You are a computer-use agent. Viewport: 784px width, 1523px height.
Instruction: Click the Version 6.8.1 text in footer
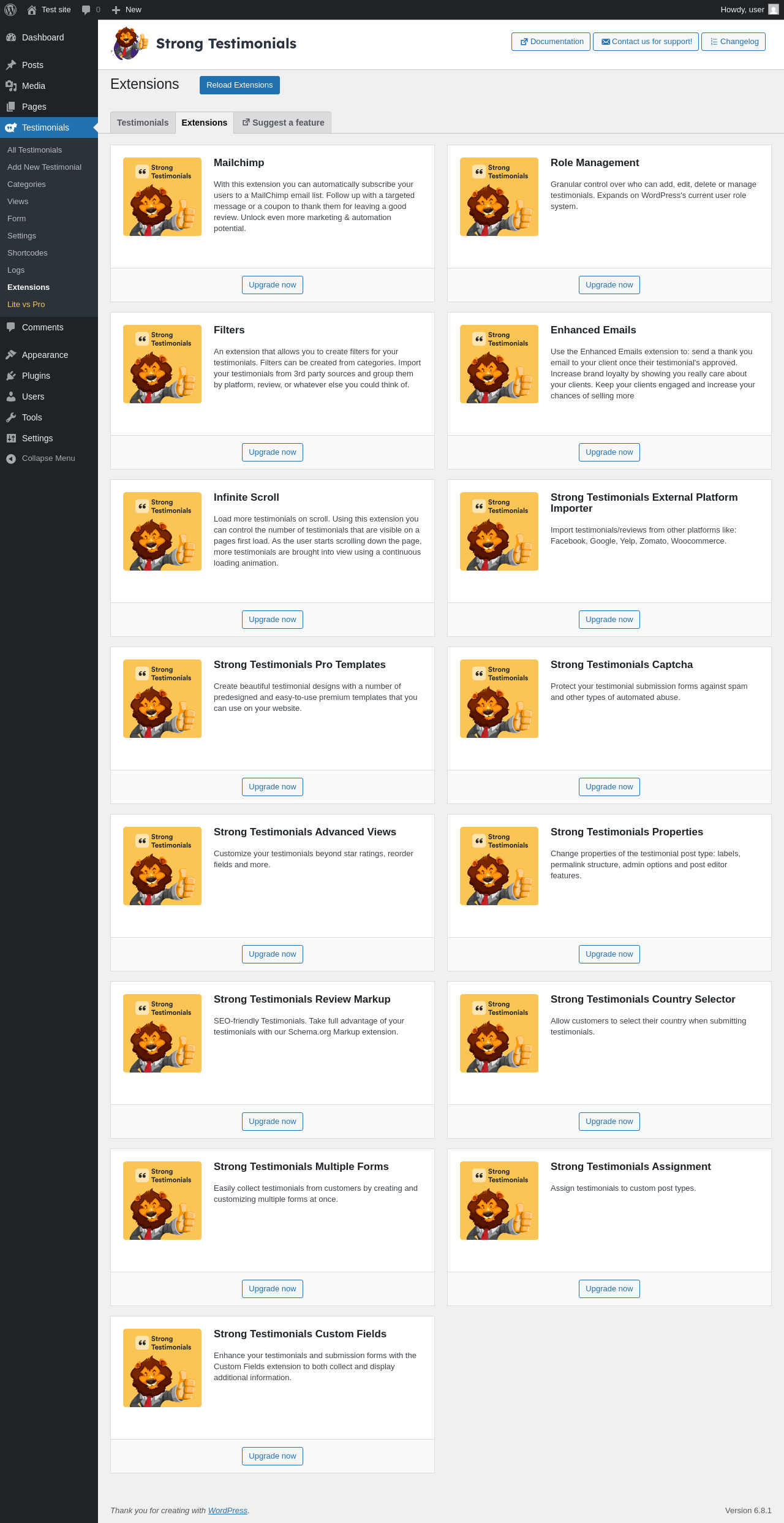tap(748, 1511)
